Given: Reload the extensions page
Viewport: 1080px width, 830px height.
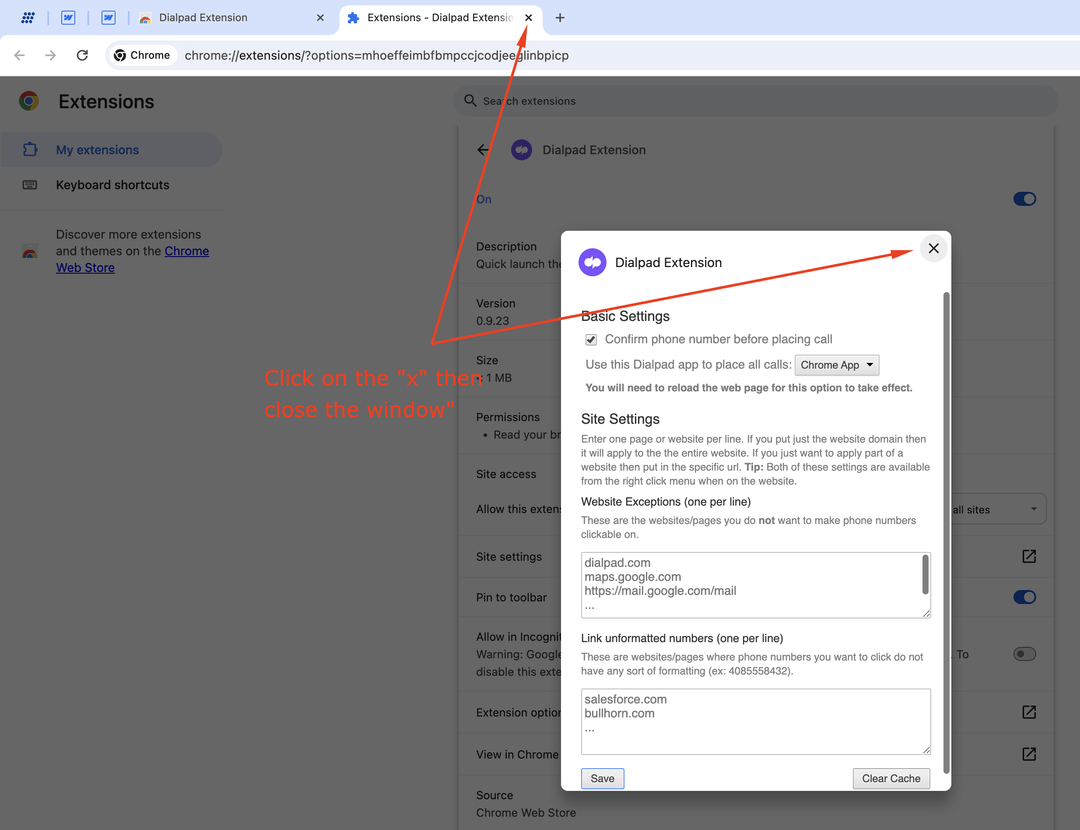Looking at the screenshot, I should tap(82, 55).
